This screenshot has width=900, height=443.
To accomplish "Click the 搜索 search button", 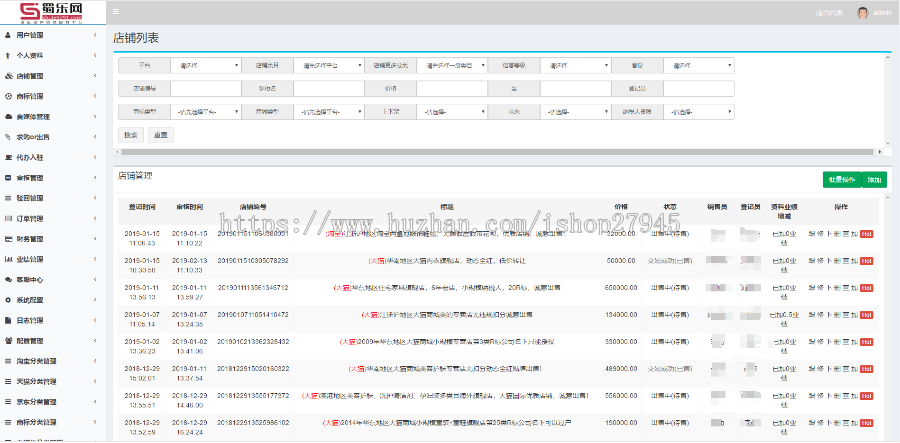I will (x=131, y=135).
